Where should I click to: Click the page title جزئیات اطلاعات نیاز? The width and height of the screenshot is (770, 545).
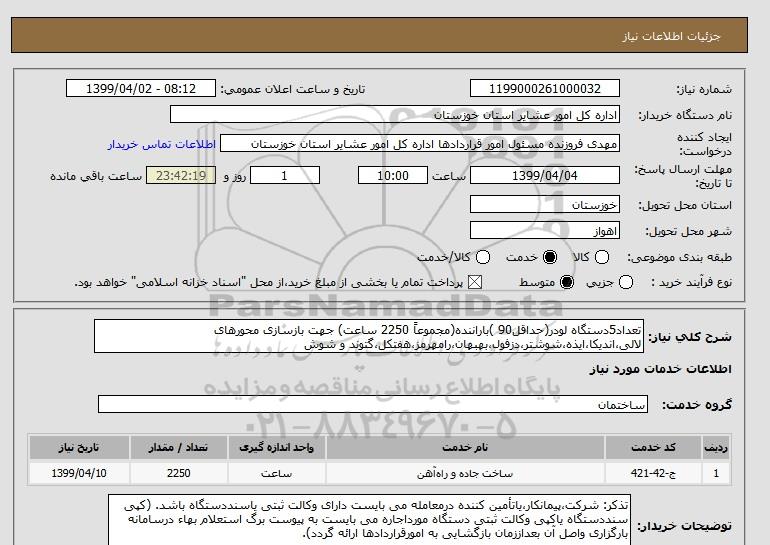[671, 36]
